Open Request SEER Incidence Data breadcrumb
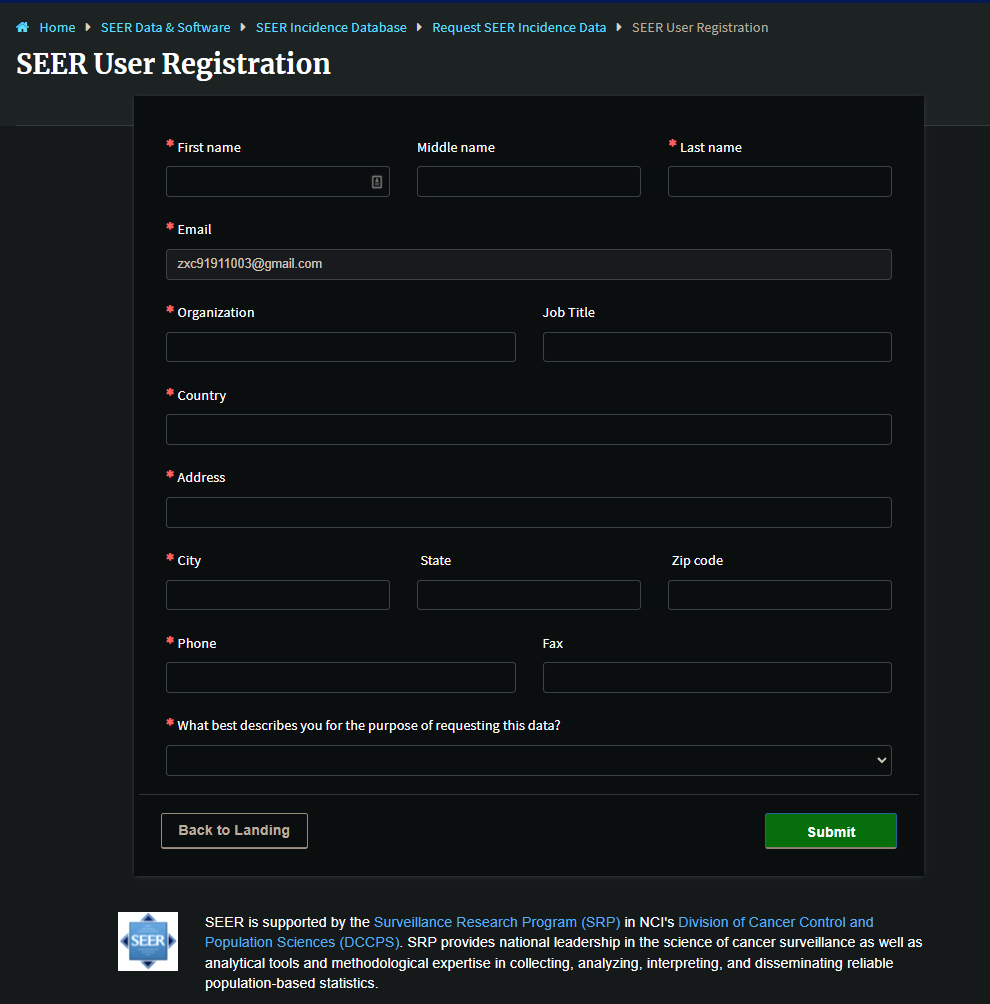 click(519, 28)
